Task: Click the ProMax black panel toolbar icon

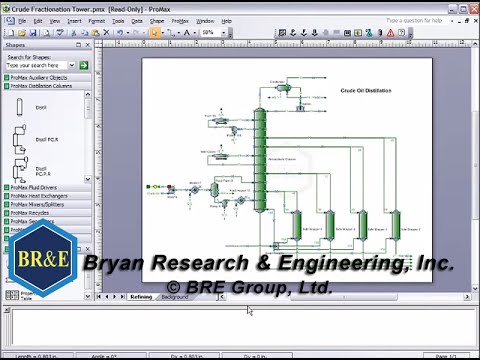Action: pyautogui.click(x=347, y=33)
